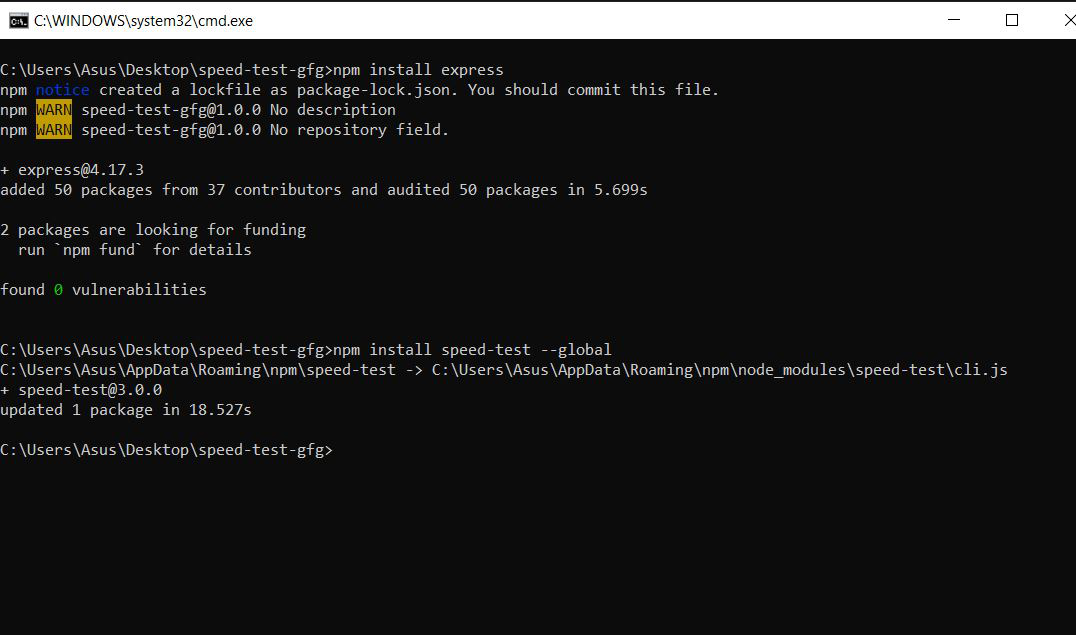
Task: Click the cmd.exe icon in the title bar
Action: pyautogui.click(x=19, y=21)
